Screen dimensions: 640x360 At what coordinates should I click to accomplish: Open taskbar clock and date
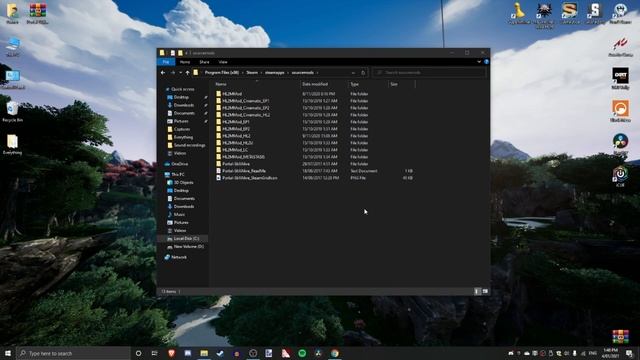click(x=610, y=353)
